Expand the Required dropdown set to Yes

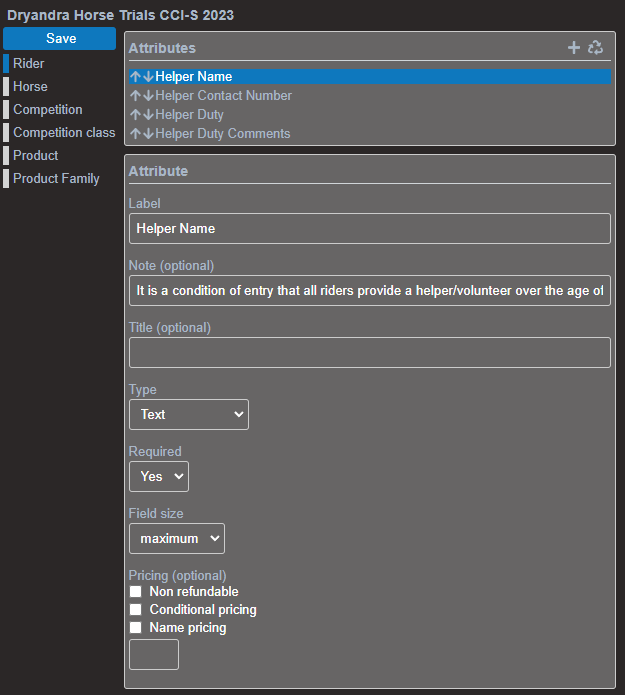click(x=159, y=476)
